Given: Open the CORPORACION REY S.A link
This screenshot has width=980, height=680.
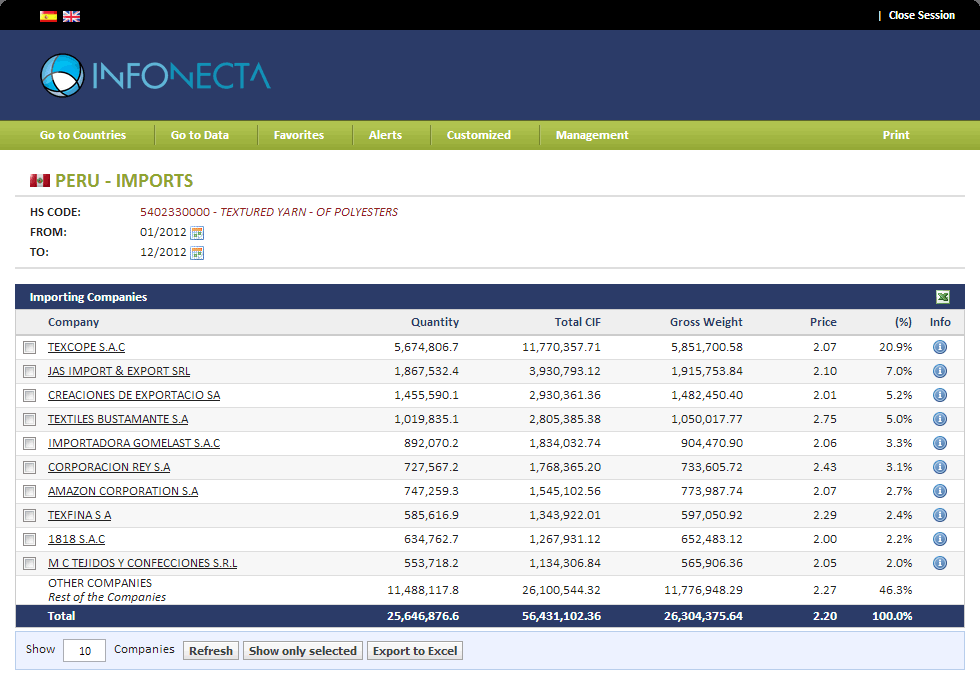Looking at the screenshot, I should tap(109, 467).
